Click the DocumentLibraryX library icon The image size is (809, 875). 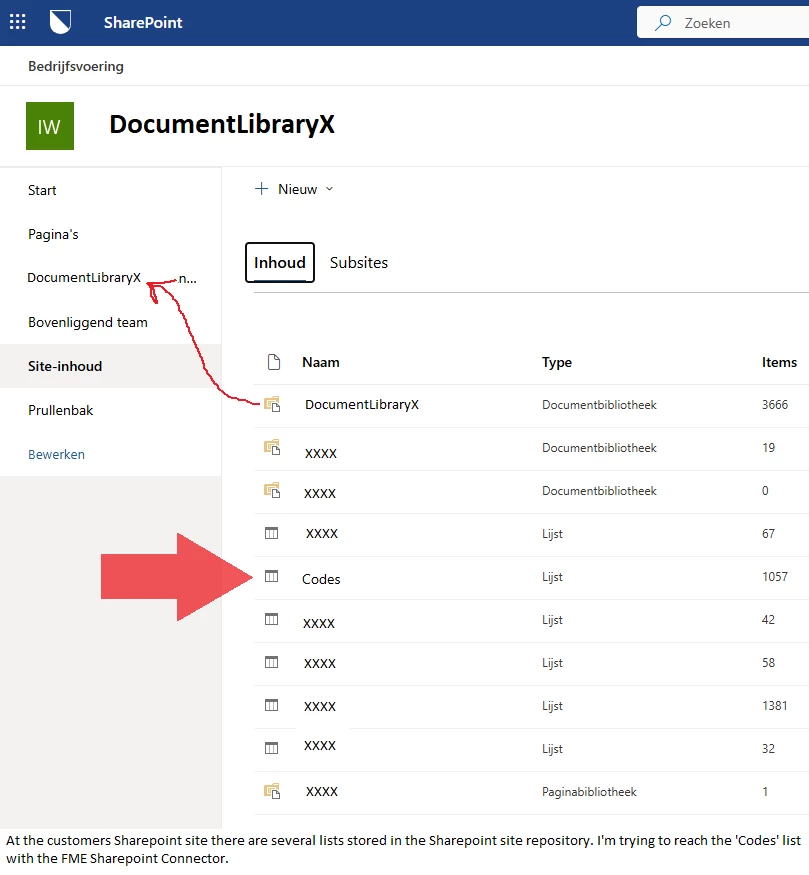coord(272,404)
